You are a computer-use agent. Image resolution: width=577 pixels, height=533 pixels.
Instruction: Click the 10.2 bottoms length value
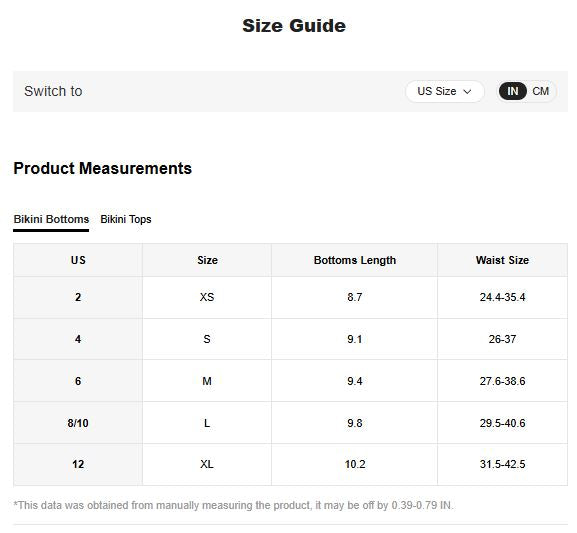[354, 464]
